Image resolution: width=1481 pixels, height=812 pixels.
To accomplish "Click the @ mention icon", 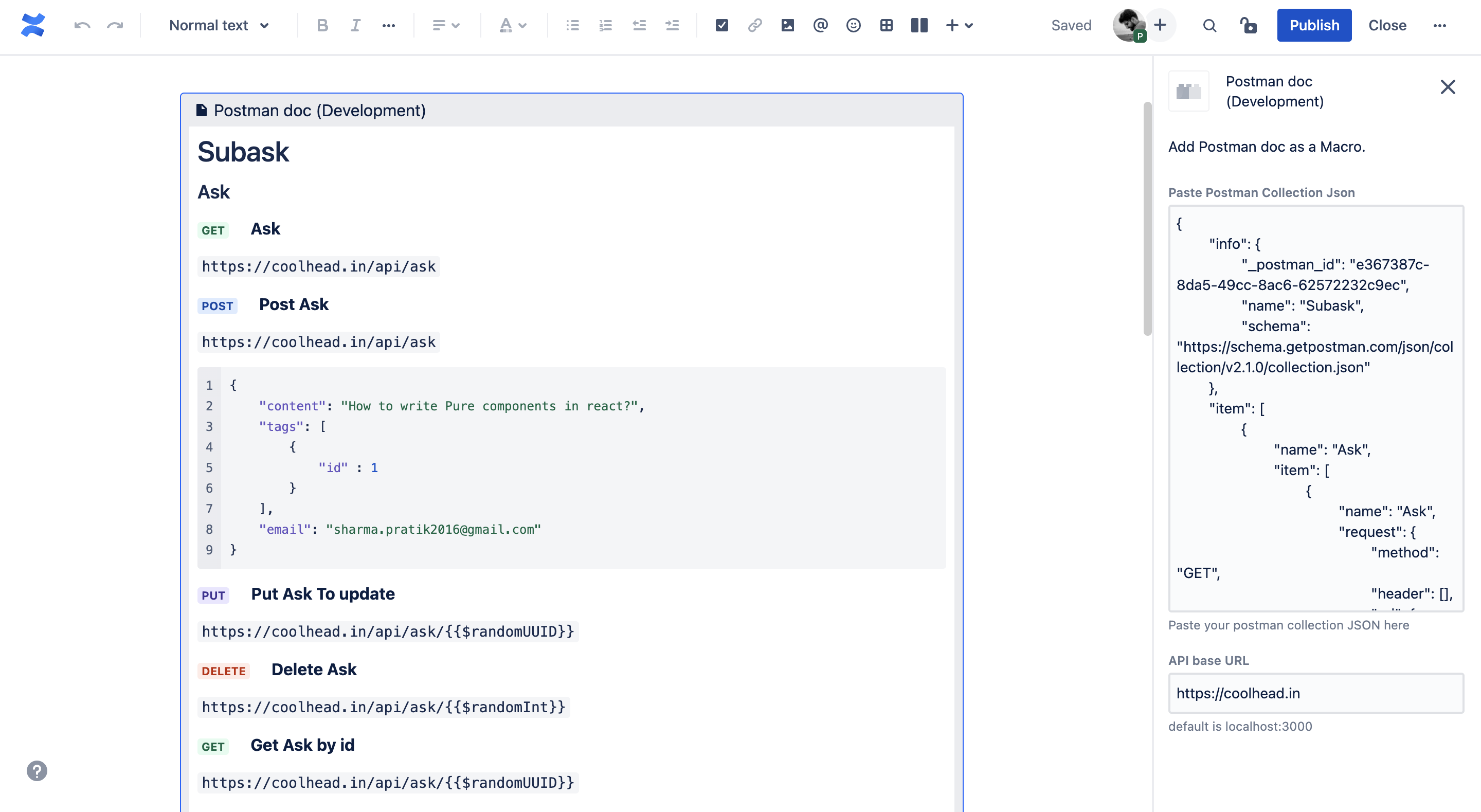I will [x=820, y=25].
